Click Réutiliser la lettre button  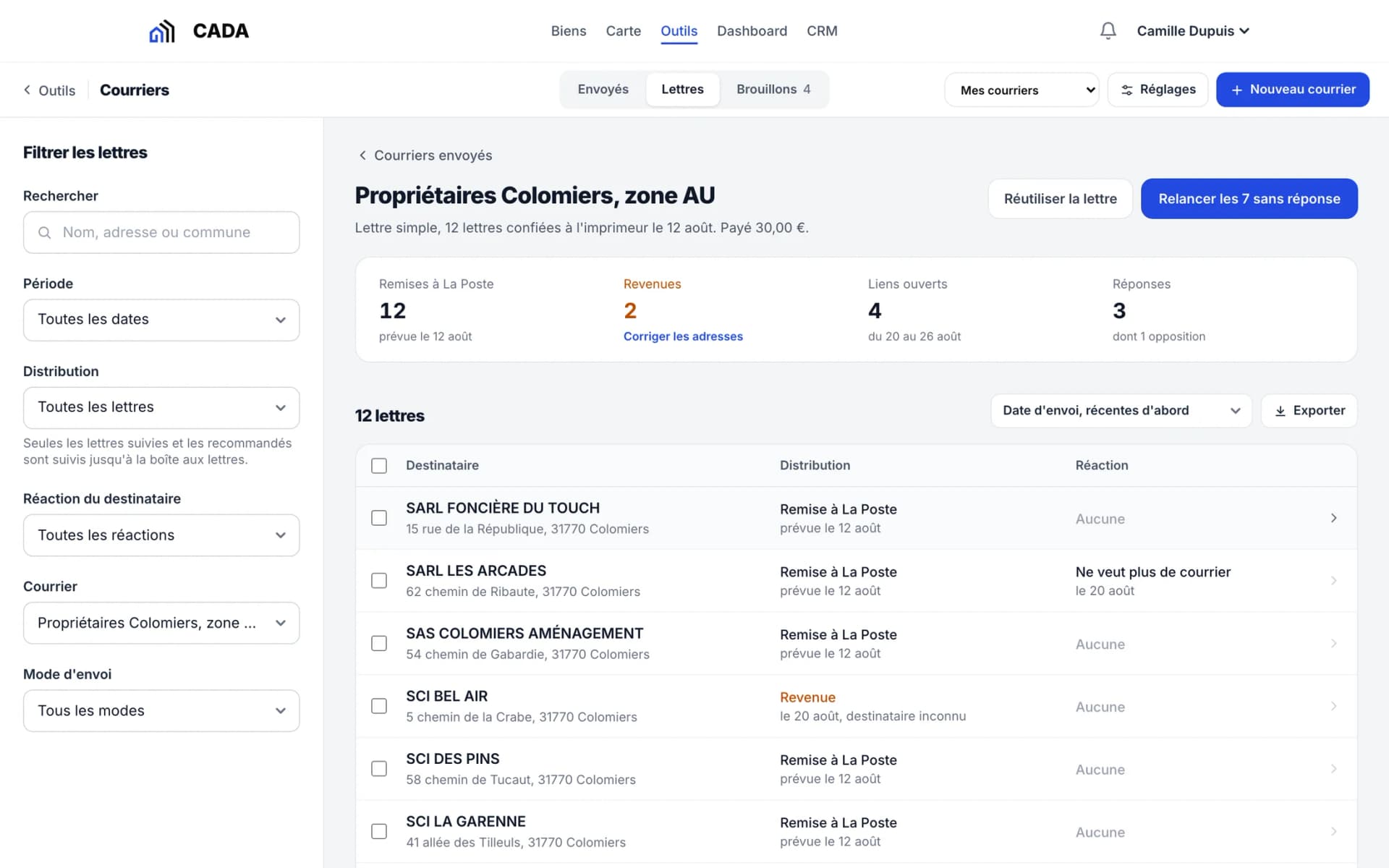pyautogui.click(x=1060, y=199)
